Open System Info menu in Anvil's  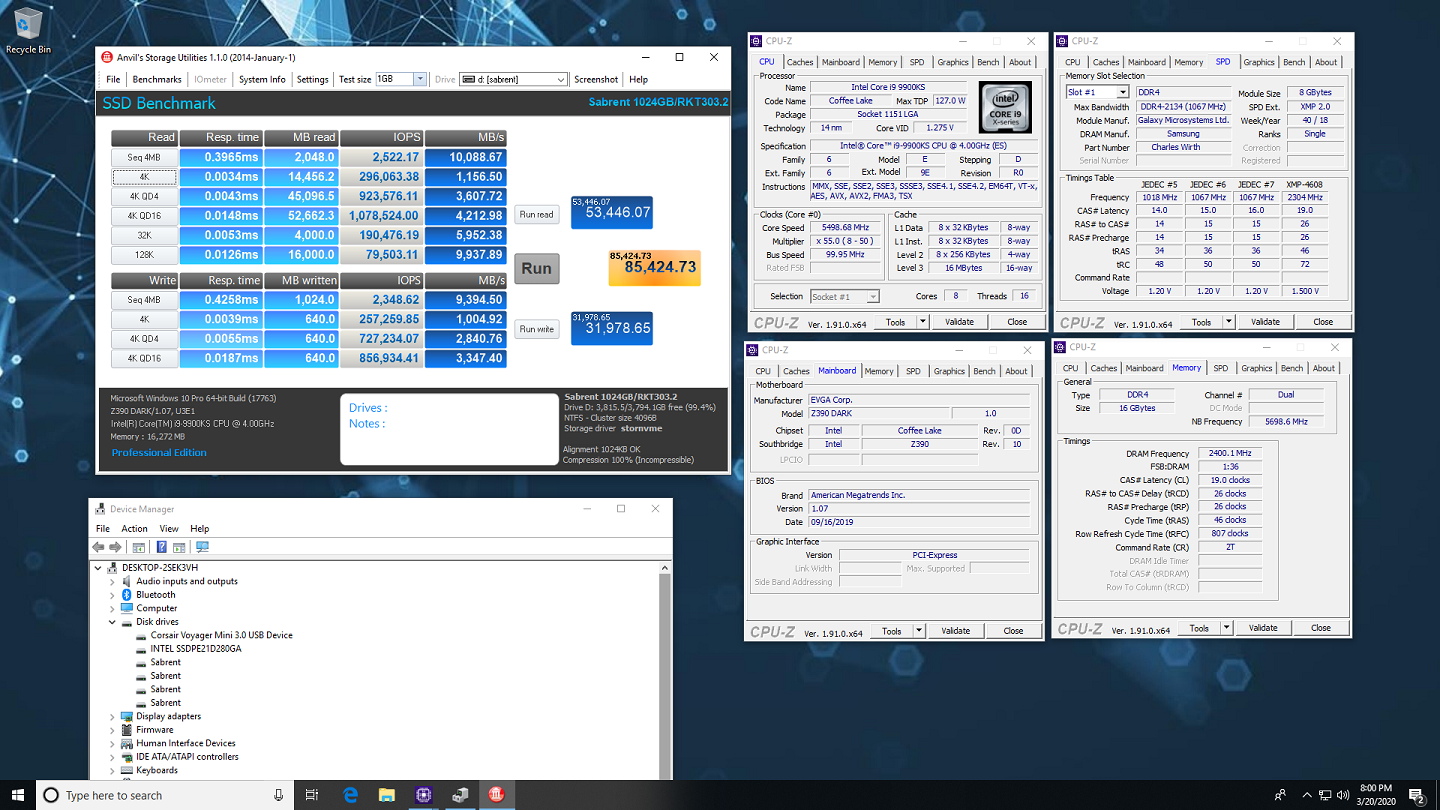point(262,79)
